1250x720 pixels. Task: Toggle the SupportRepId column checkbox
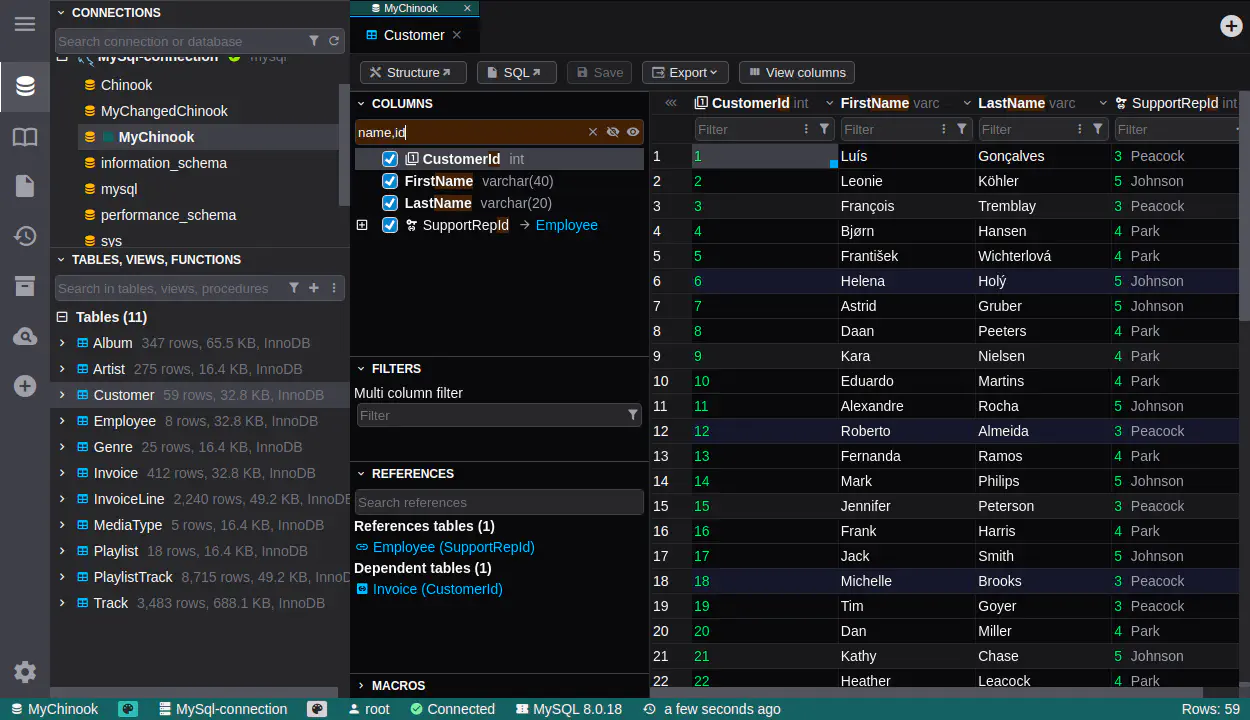(390, 225)
